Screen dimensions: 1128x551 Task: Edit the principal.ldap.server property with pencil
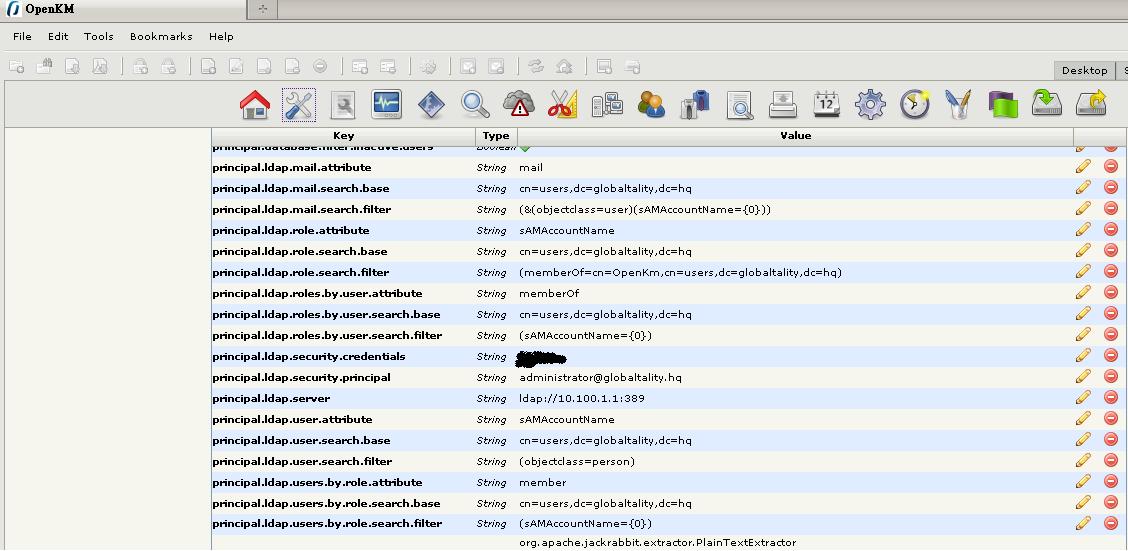[x=1083, y=398]
